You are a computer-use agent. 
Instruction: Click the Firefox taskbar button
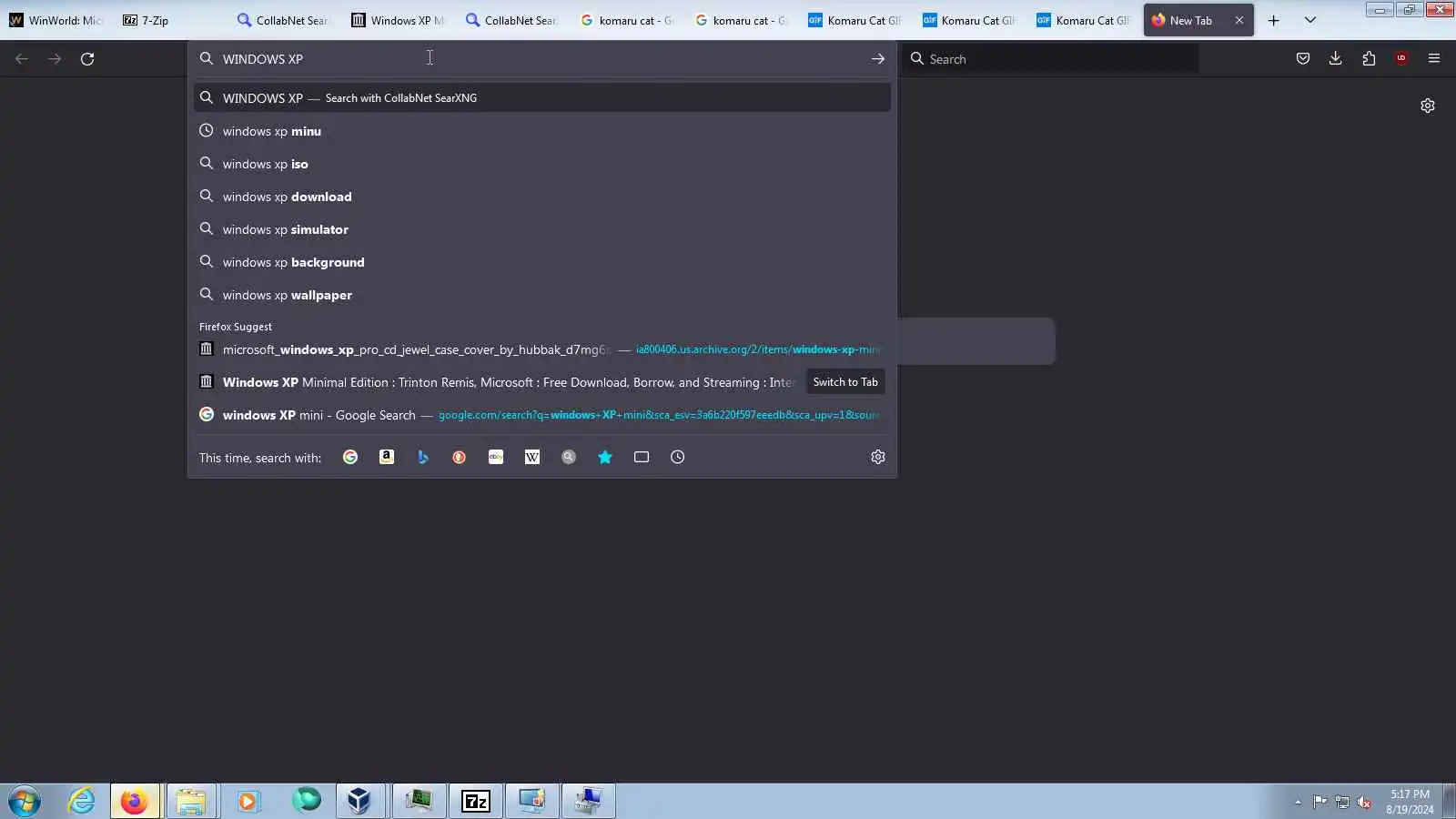tap(135, 801)
